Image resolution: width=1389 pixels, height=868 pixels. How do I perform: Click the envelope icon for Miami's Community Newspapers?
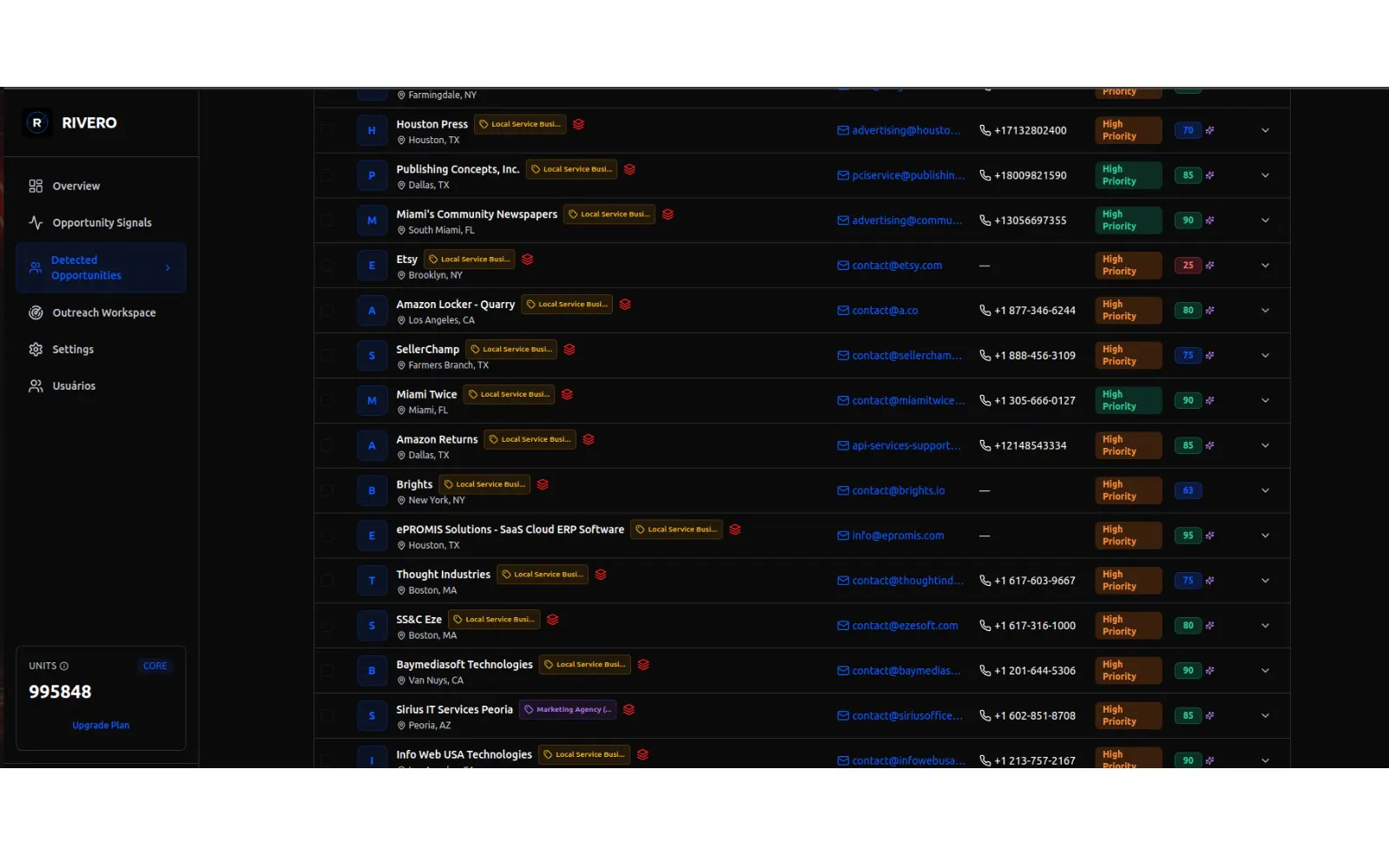point(843,220)
